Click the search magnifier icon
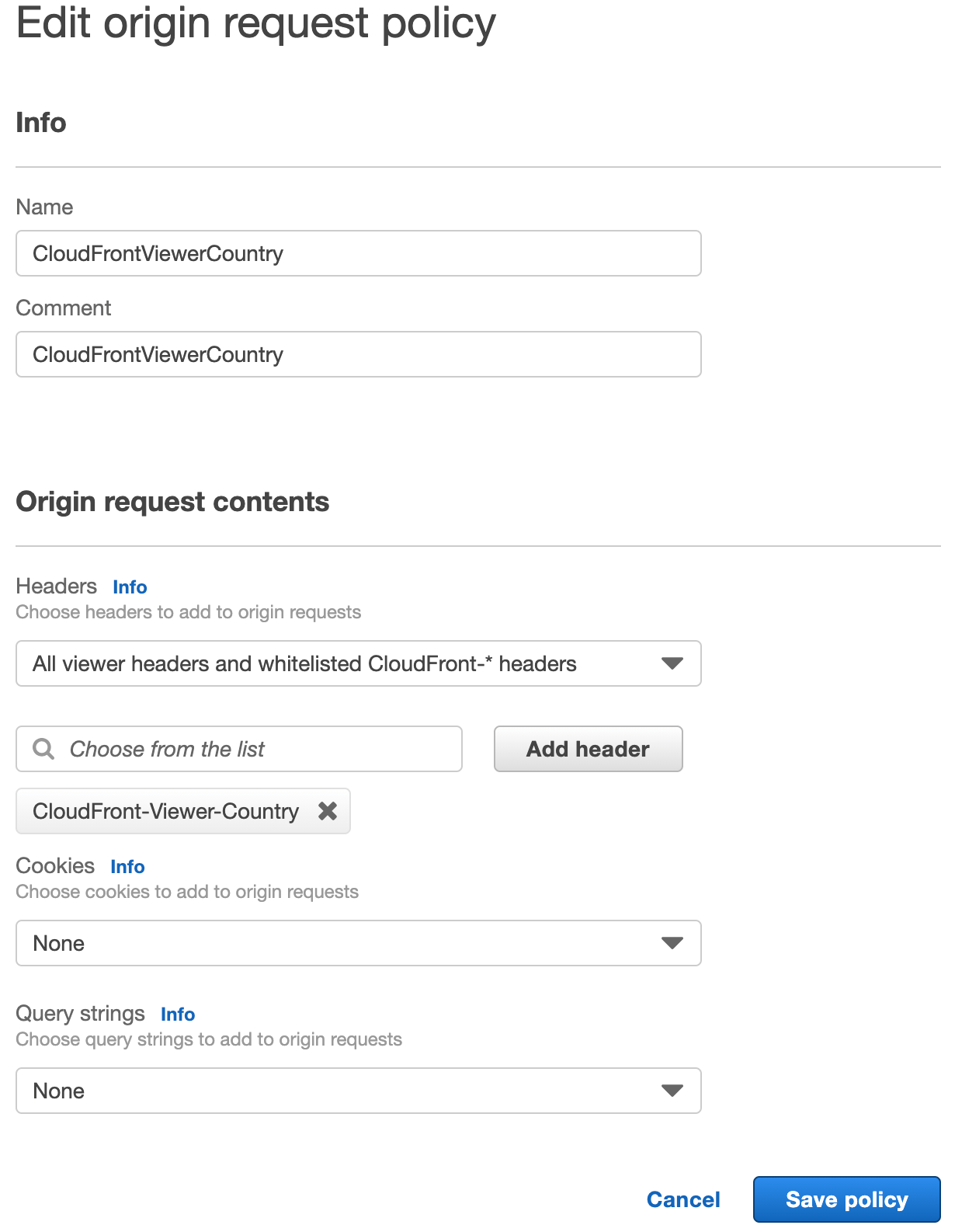955x1232 pixels. click(x=43, y=749)
